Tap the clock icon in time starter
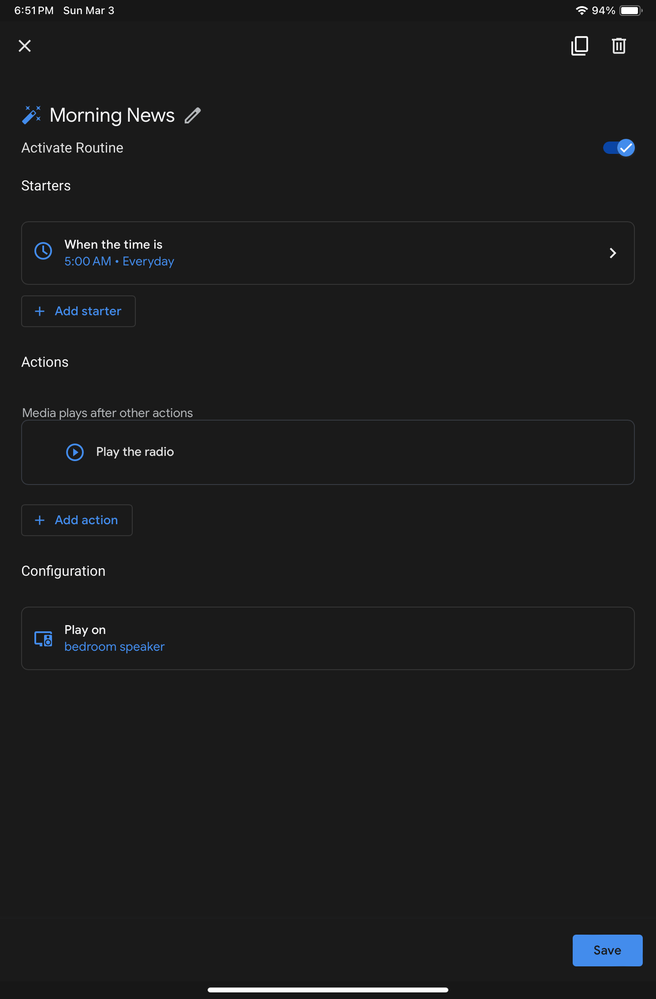This screenshot has height=999, width=656. tap(43, 252)
